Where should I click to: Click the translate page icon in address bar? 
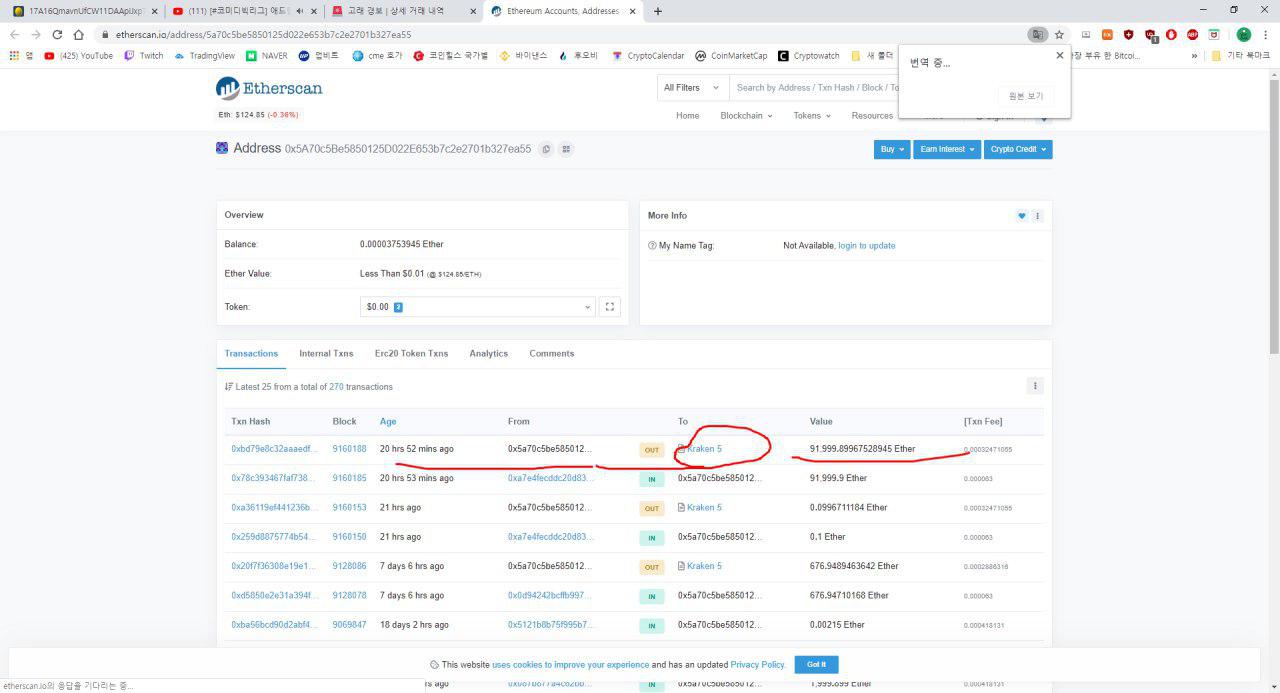tap(1038, 34)
